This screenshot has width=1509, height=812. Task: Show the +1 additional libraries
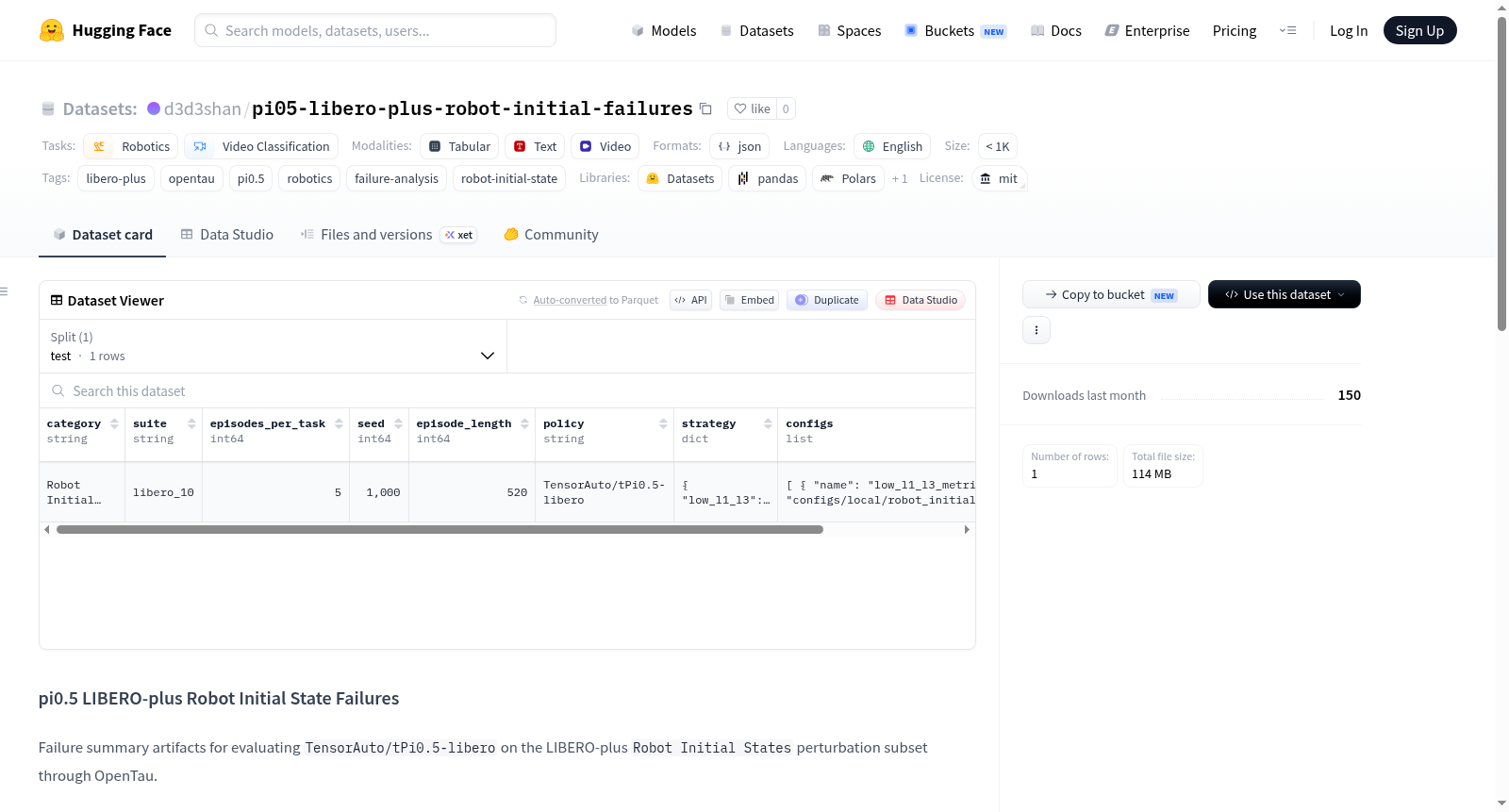(x=900, y=178)
